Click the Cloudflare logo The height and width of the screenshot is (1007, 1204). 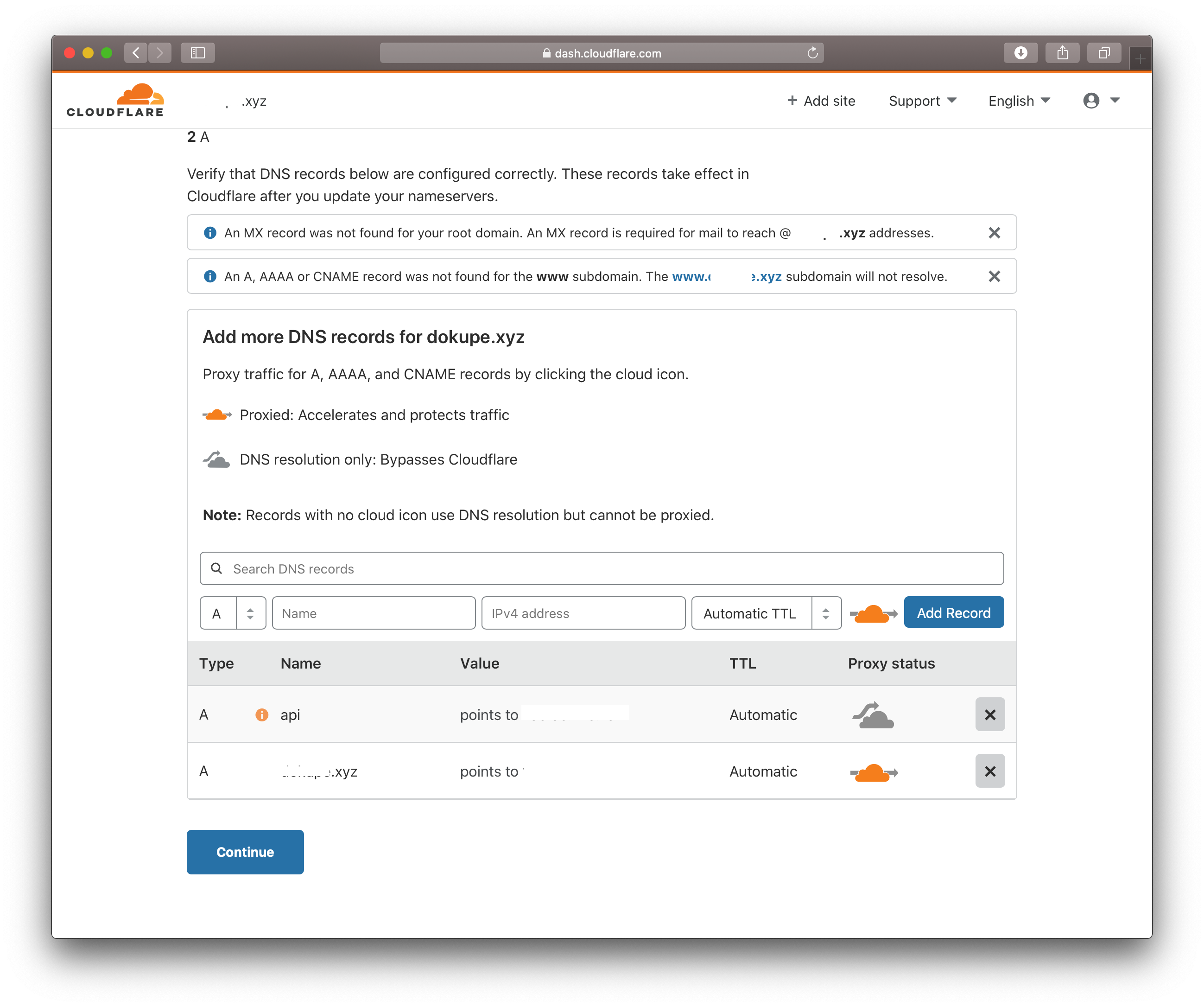pyautogui.click(x=115, y=100)
